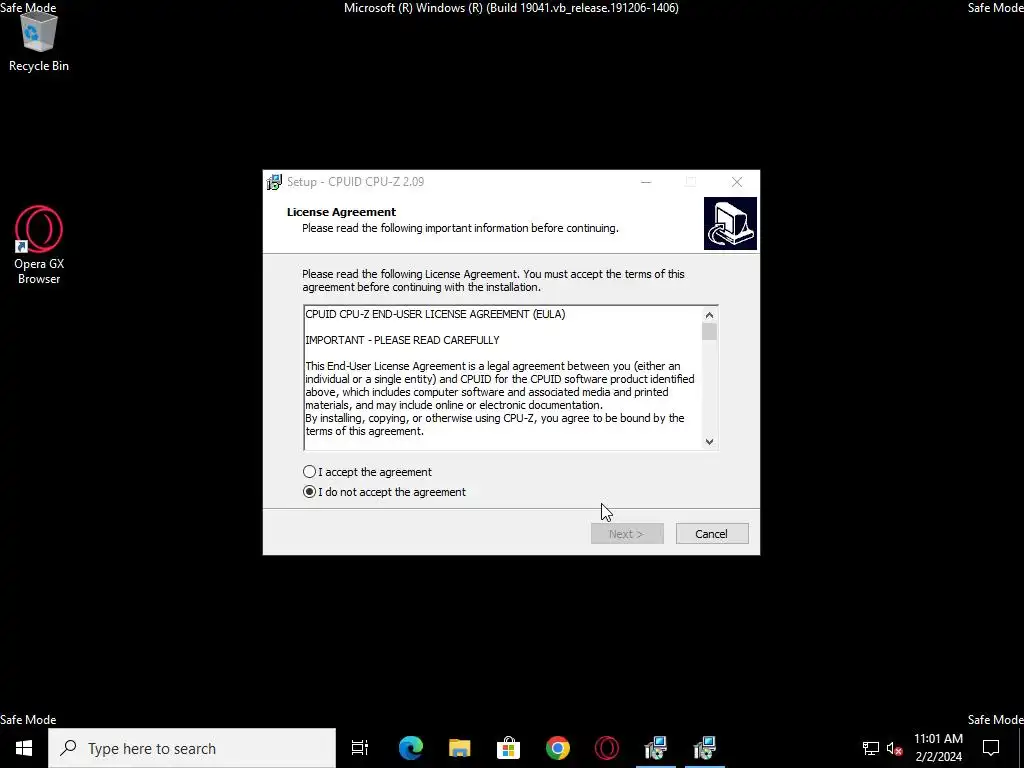Open the notification center icon

pyautogui.click(x=991, y=748)
